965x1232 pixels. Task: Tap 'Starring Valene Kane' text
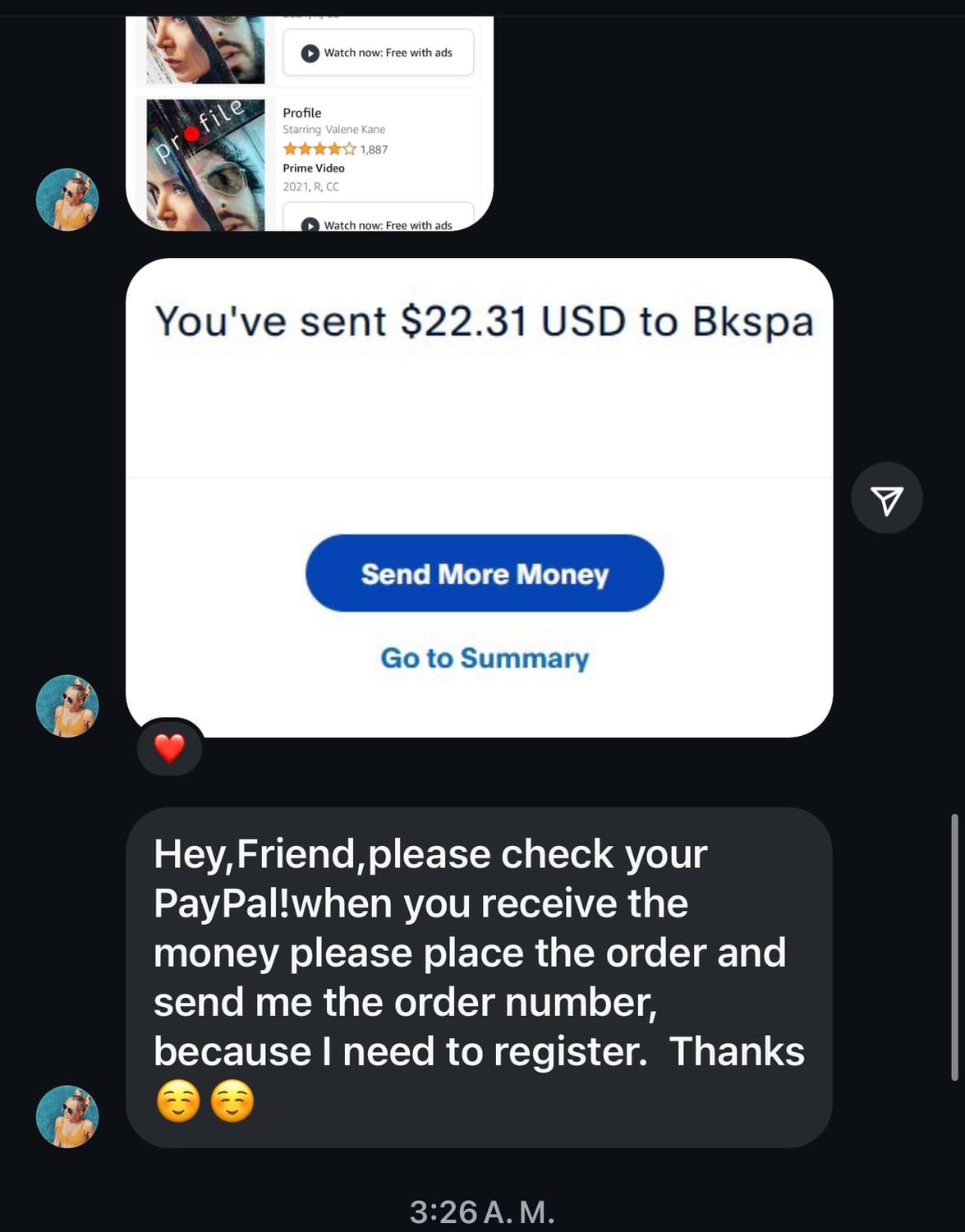334,130
